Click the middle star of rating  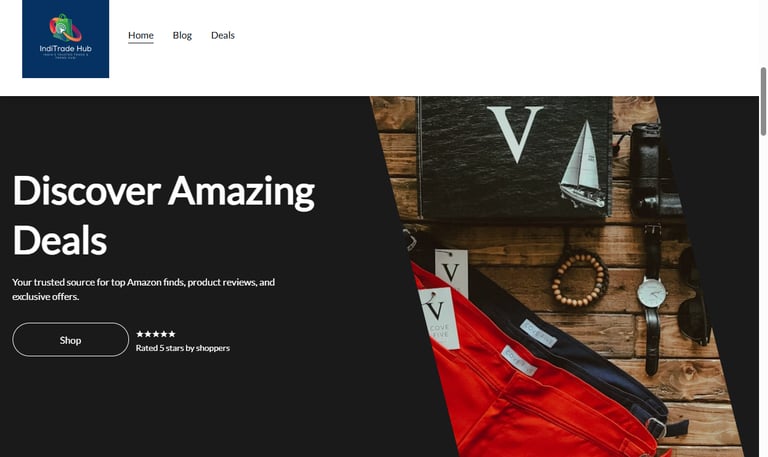[156, 334]
